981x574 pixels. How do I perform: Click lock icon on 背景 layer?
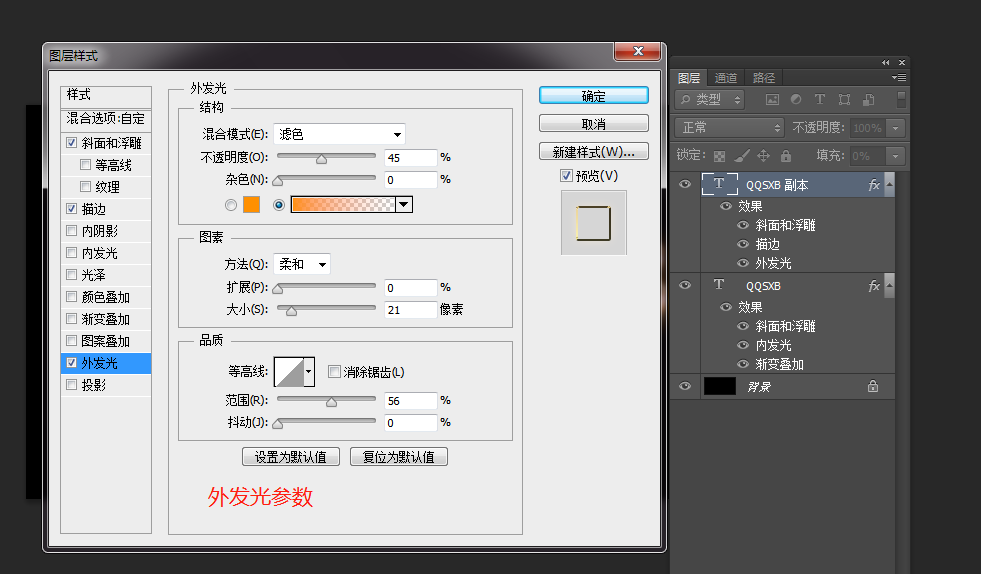click(x=873, y=386)
